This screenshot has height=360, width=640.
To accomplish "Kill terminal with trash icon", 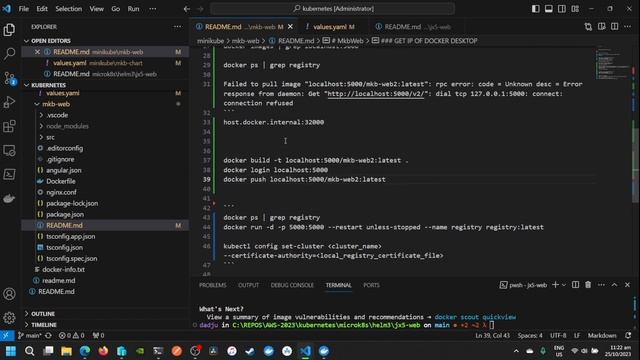I will 588,285.
